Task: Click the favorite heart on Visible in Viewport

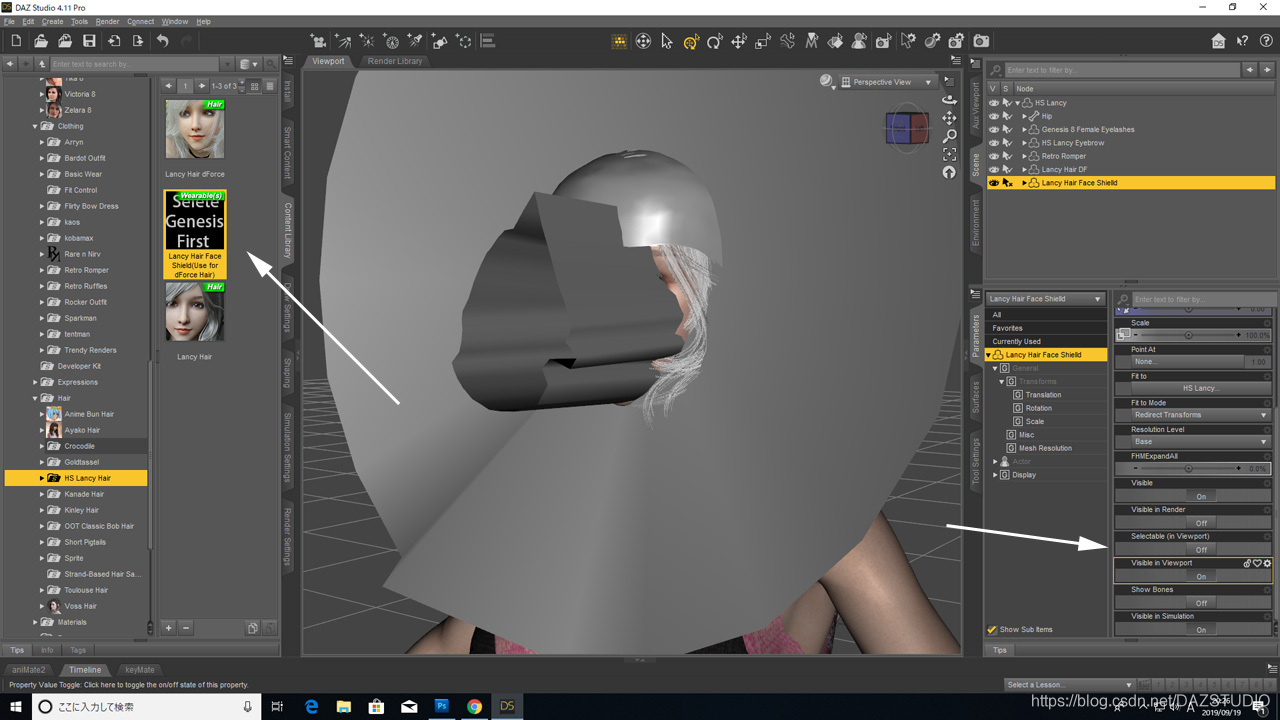Action: tap(1257, 564)
